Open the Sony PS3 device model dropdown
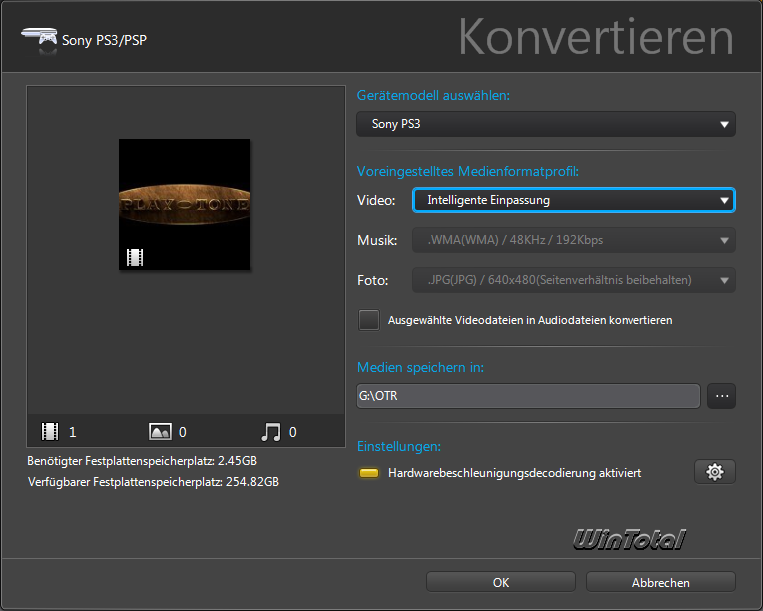The width and height of the screenshot is (763, 611). [x=545, y=124]
